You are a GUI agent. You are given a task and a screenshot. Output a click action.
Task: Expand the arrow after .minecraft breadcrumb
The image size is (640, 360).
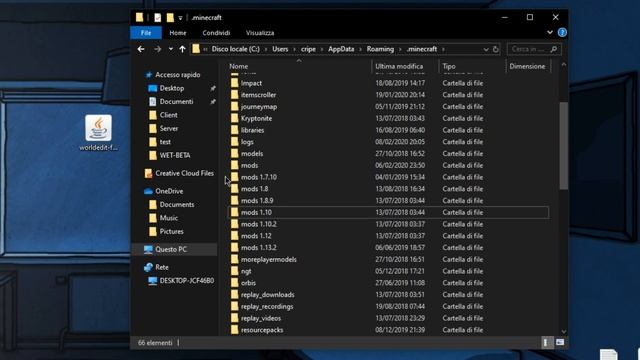[443, 49]
